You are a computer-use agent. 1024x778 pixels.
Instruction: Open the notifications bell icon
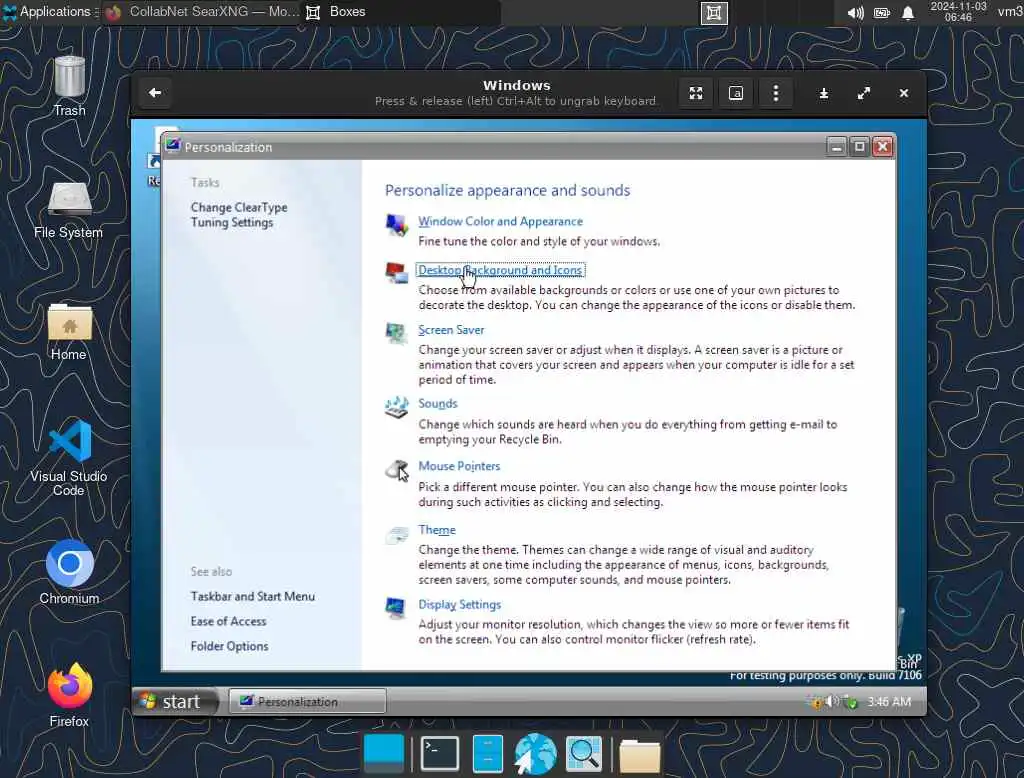[908, 12]
